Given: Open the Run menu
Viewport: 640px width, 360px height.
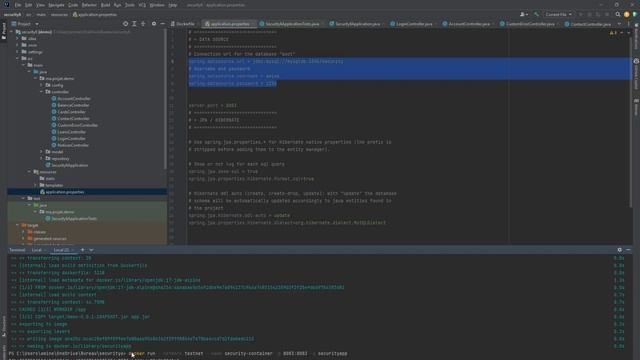Looking at the screenshot, I should point(118,5).
